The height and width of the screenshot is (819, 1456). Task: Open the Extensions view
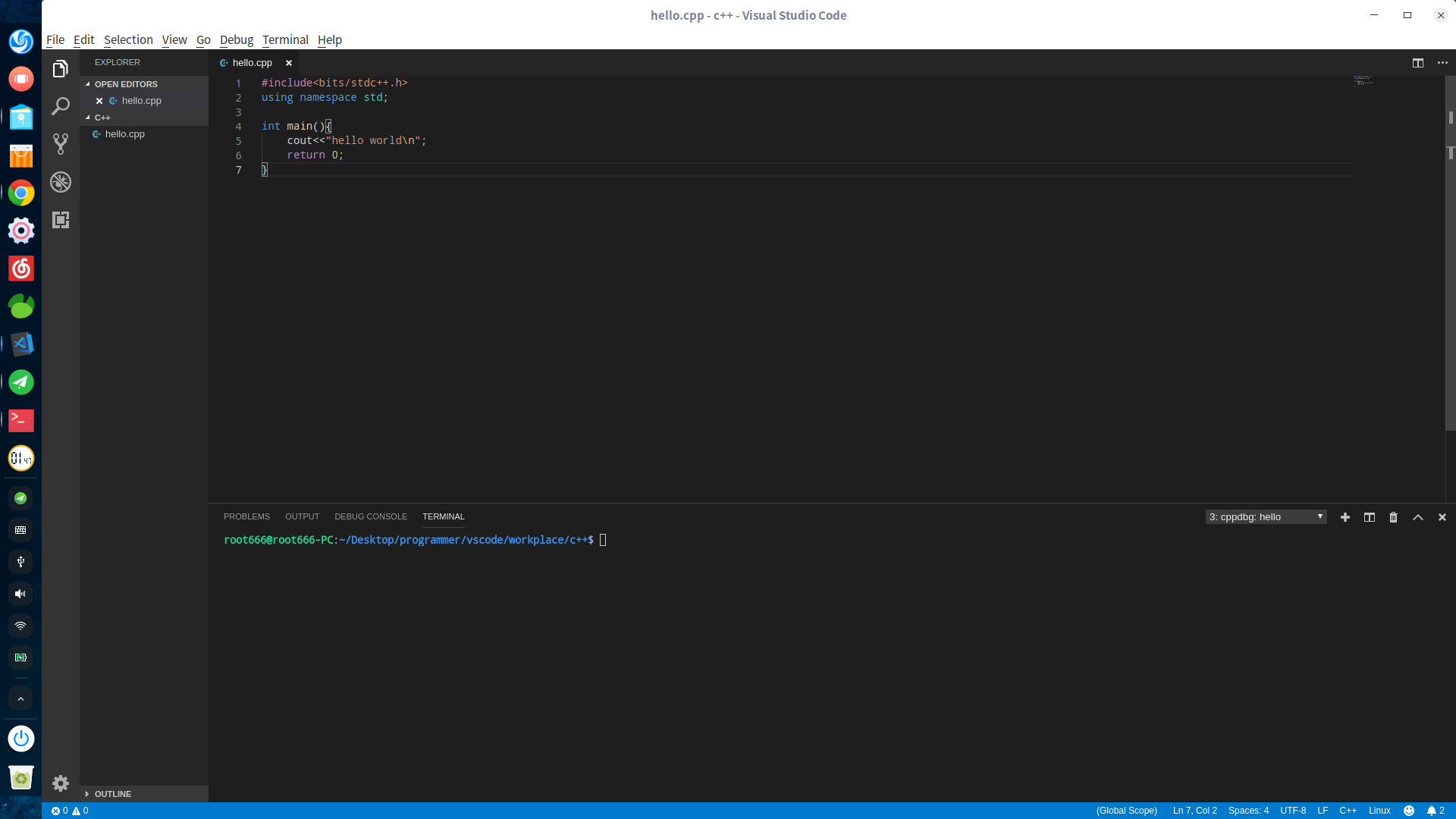coord(61,220)
